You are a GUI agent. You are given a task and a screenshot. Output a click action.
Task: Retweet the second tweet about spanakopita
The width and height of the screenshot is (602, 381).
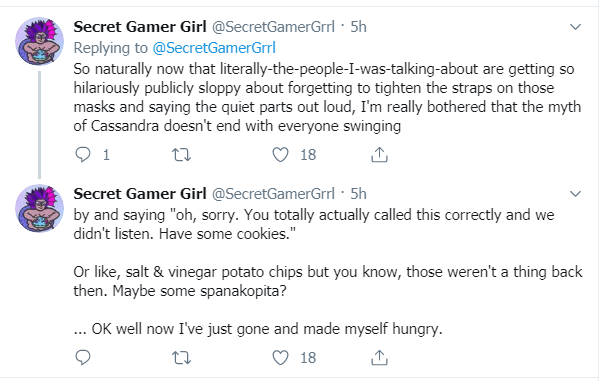click(x=181, y=358)
